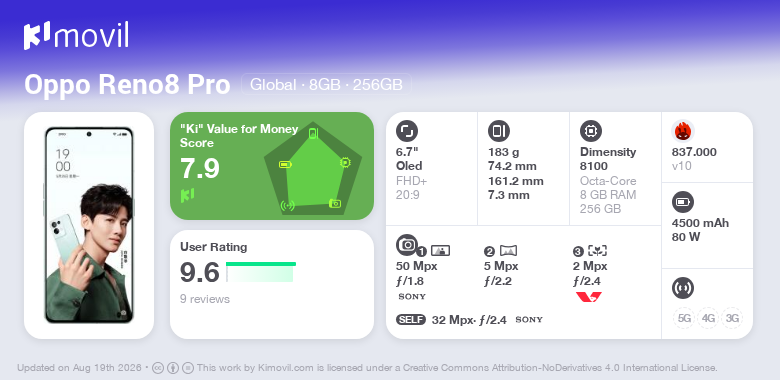Click the main camera icon
Viewport: 780px width, 380px height.
click(x=407, y=244)
